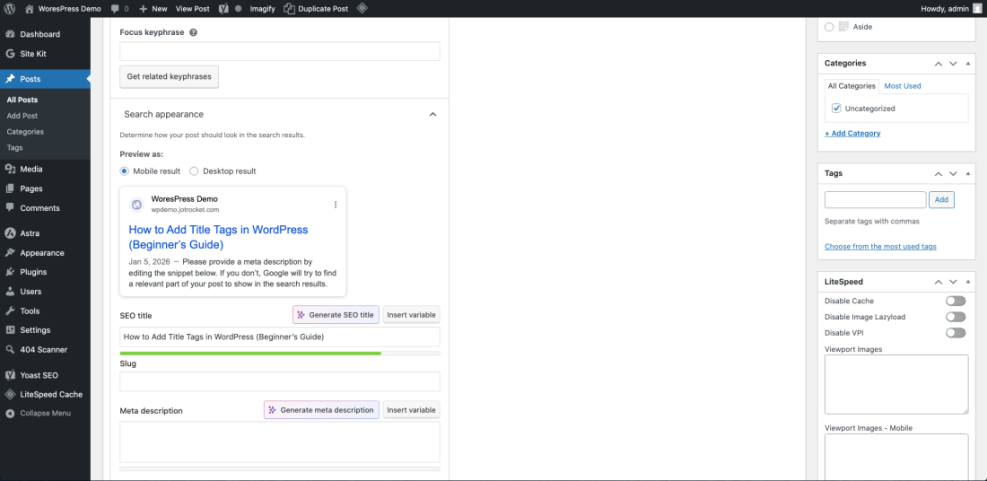
Task: Move the Categories panel up
Action: tap(939, 64)
